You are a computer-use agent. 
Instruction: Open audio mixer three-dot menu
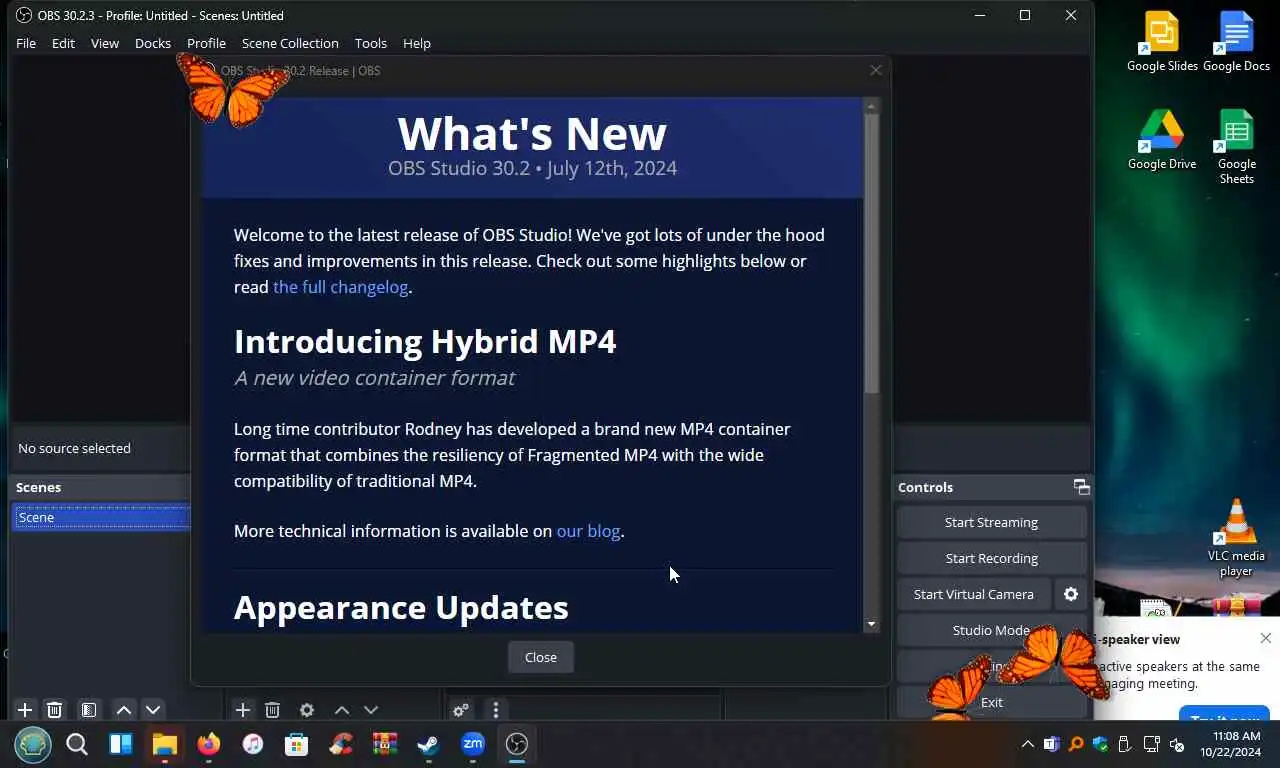(x=496, y=710)
